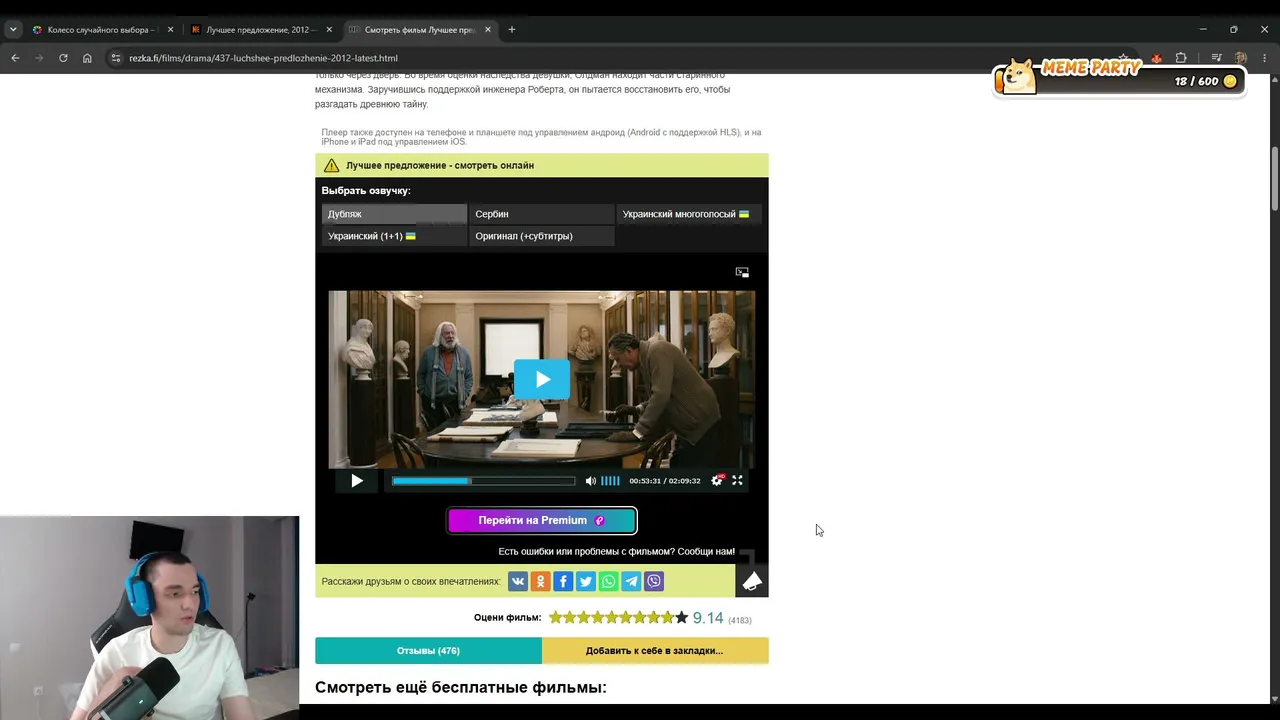
Task: Choose Украинский (1+1) voice-over
Action: click(394, 236)
